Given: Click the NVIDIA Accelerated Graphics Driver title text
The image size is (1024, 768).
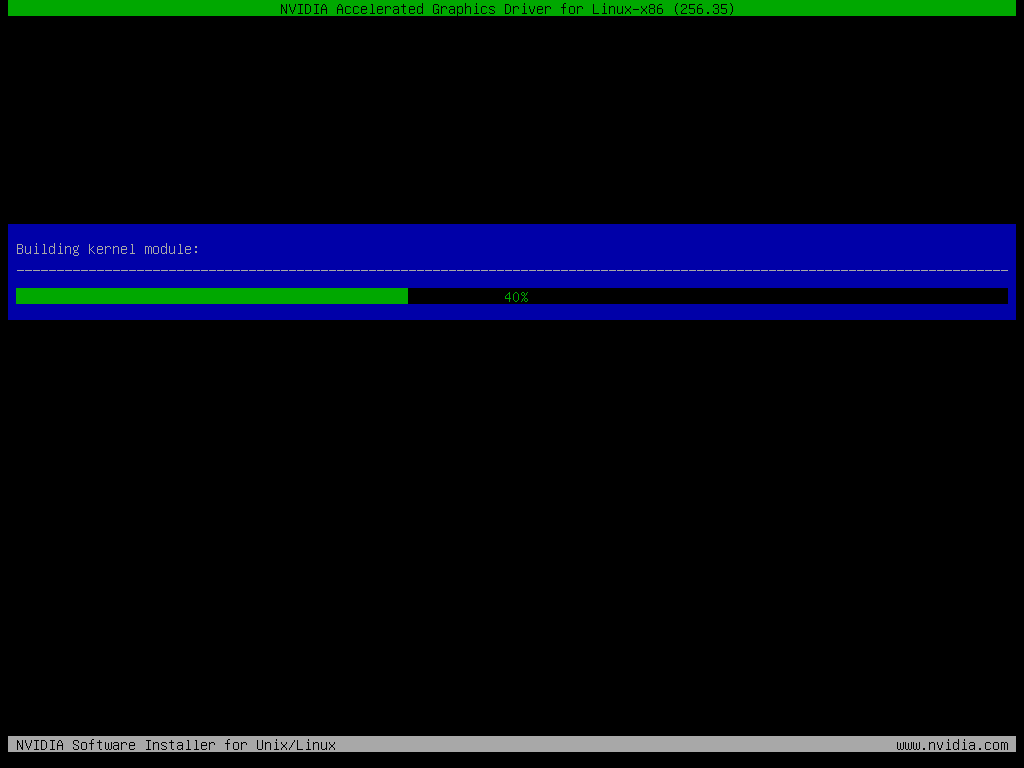Looking at the screenshot, I should (507, 9).
